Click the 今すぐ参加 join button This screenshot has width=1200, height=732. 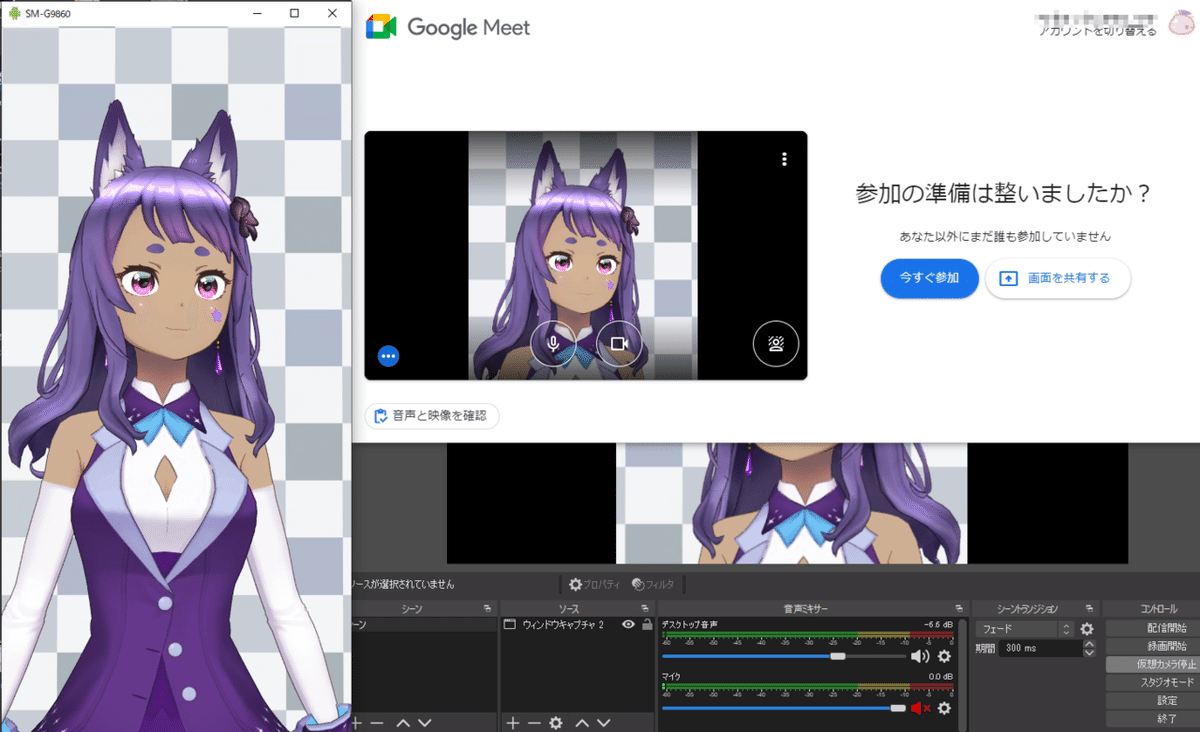(x=929, y=278)
